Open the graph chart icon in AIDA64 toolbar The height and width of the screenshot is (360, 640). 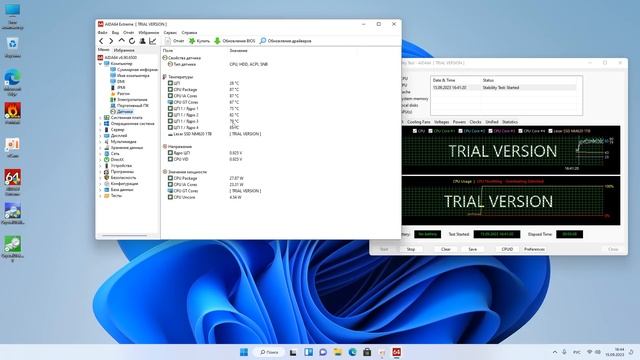153,41
